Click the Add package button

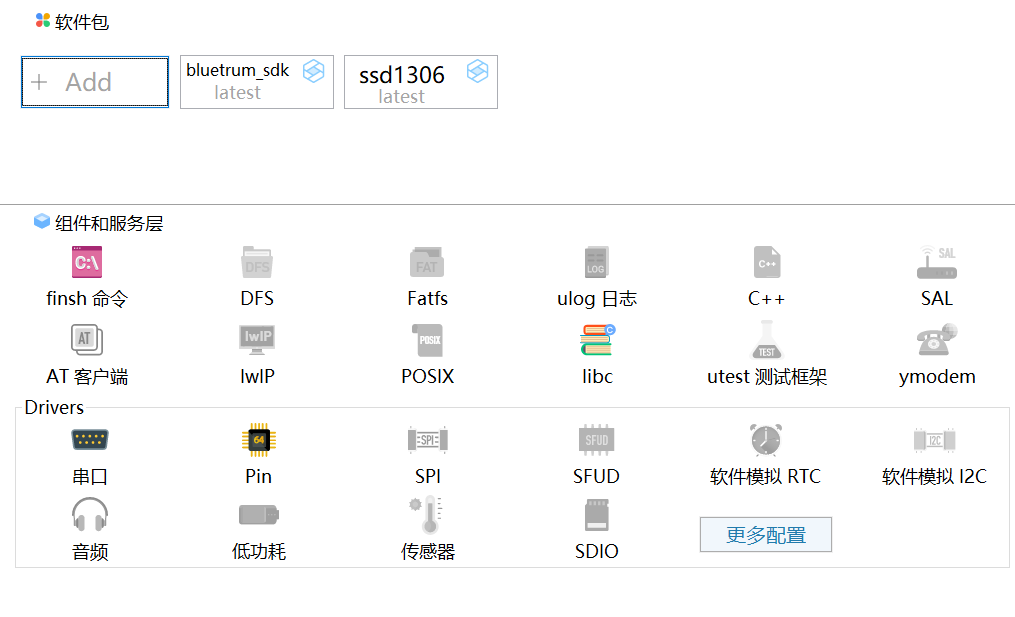(95, 82)
